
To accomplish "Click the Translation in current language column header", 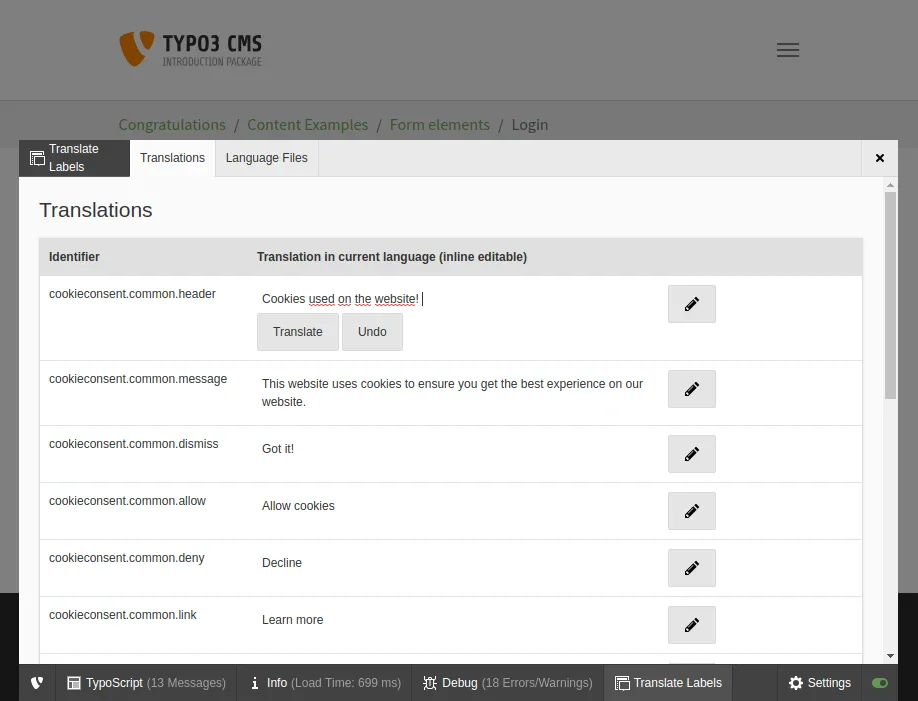I will 392,257.
